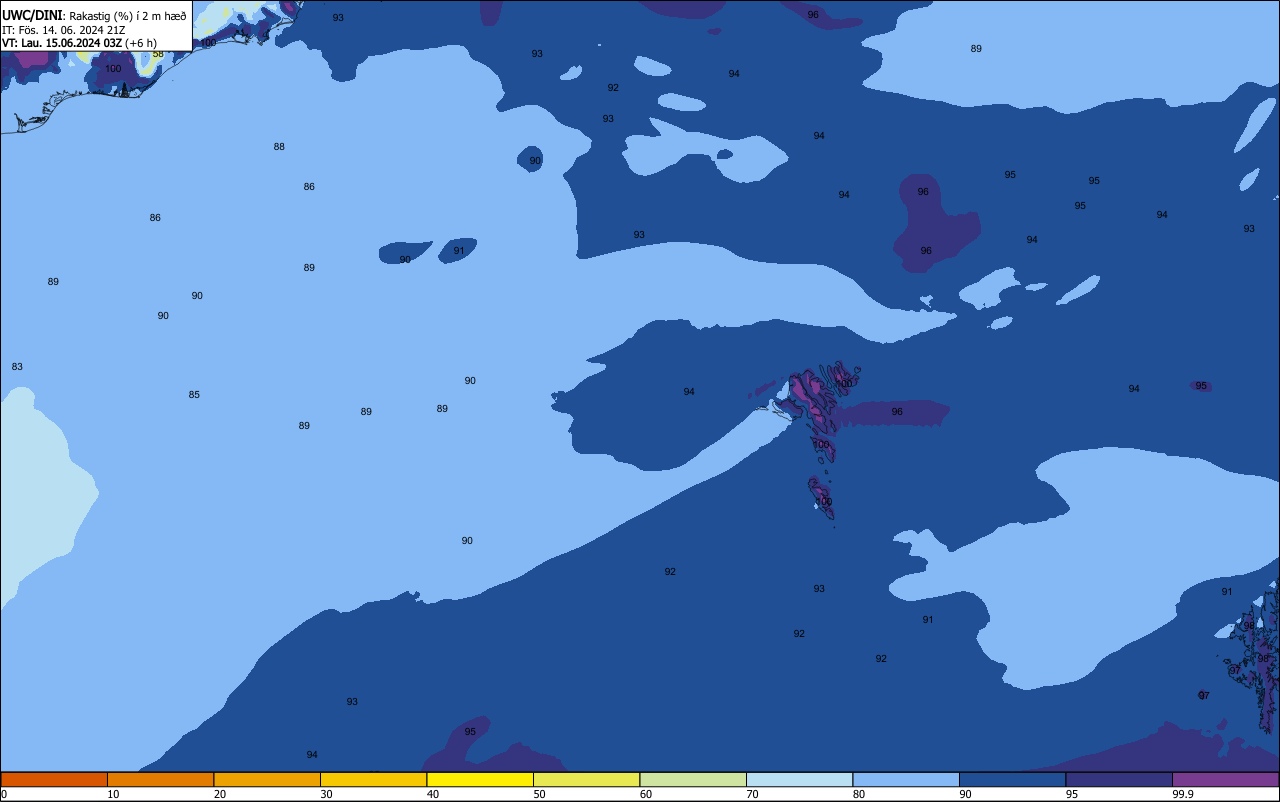This screenshot has height=802, width=1280.
Task: Choose the 70–80 pale blue legend swatch
Action: click(799, 779)
